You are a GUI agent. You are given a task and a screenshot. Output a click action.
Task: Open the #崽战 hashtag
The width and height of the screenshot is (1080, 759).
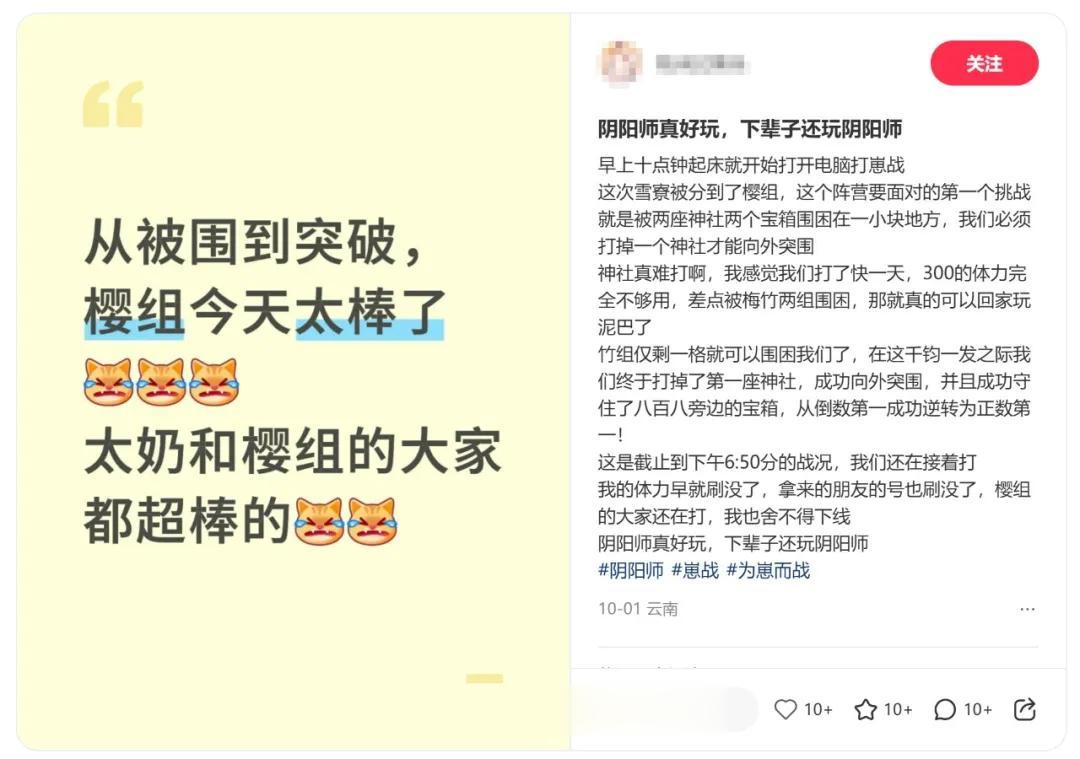click(694, 570)
